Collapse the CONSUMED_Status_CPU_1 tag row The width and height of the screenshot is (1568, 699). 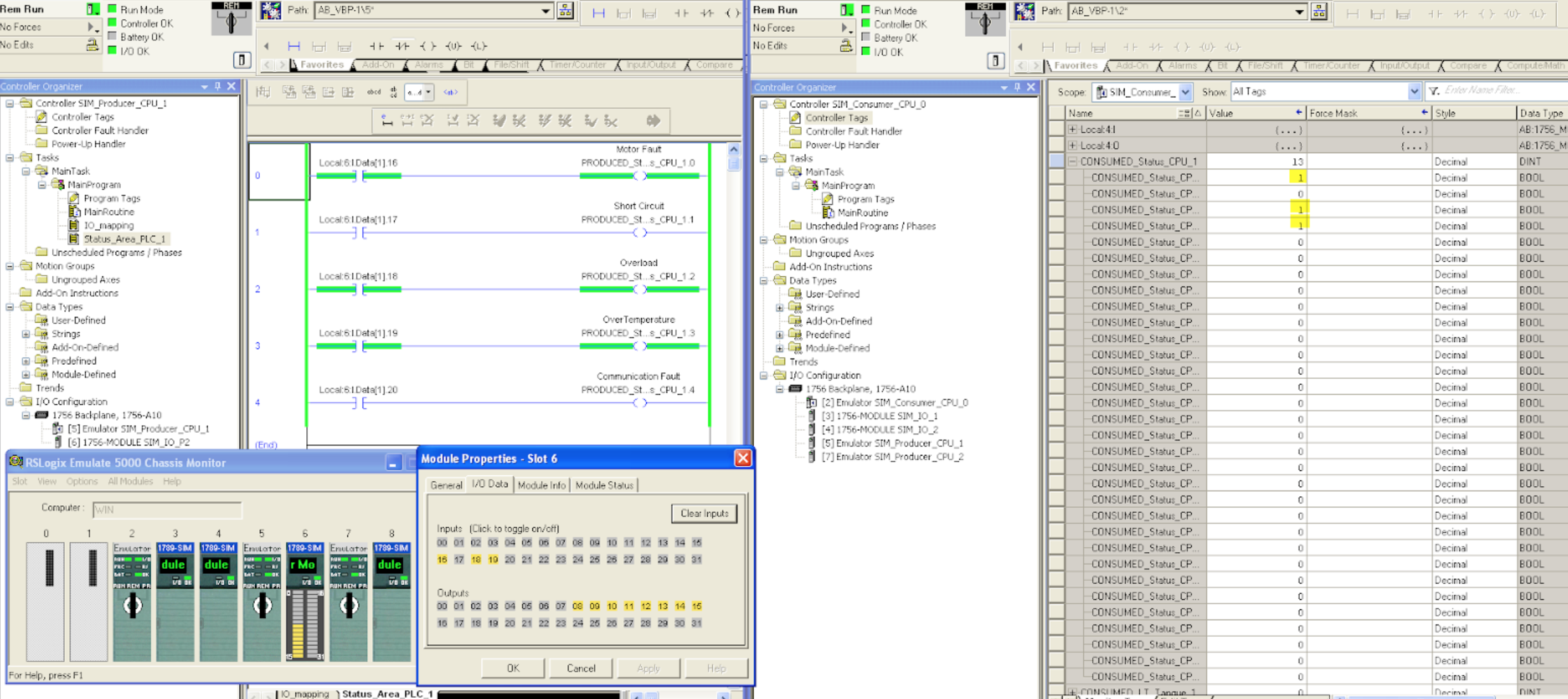pyautogui.click(x=1072, y=161)
